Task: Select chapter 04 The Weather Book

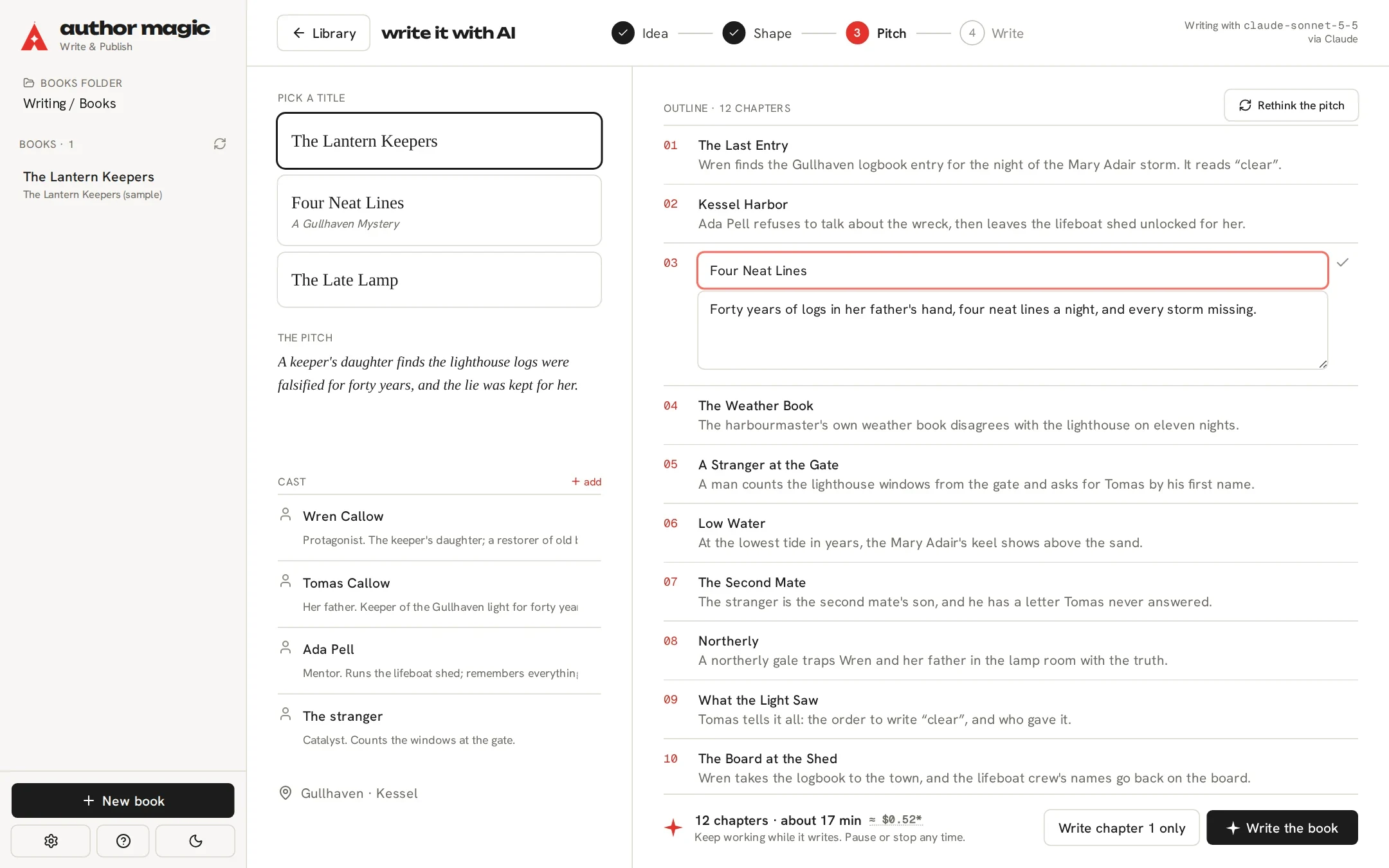Action: (x=1011, y=415)
